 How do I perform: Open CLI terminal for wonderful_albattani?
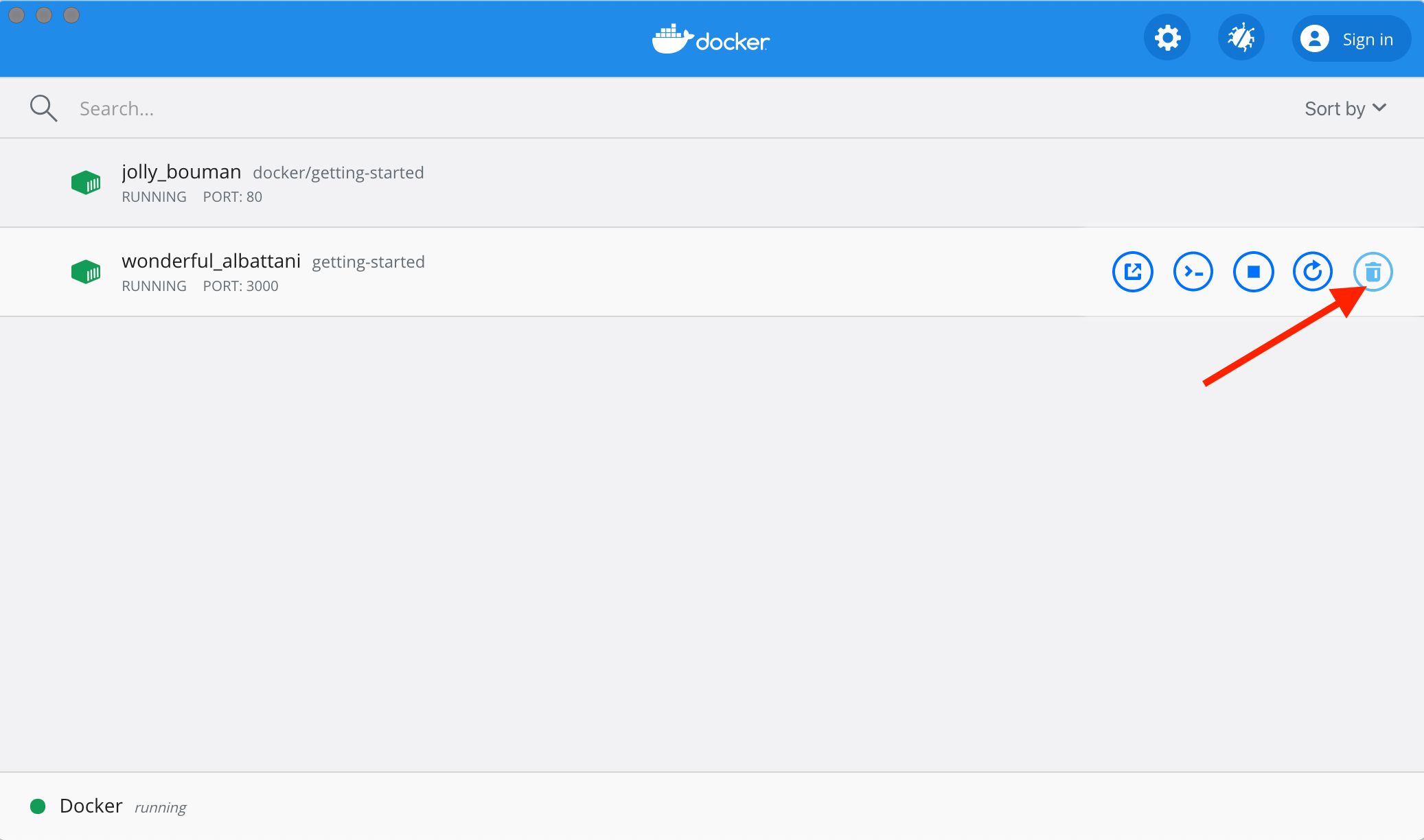point(1193,272)
